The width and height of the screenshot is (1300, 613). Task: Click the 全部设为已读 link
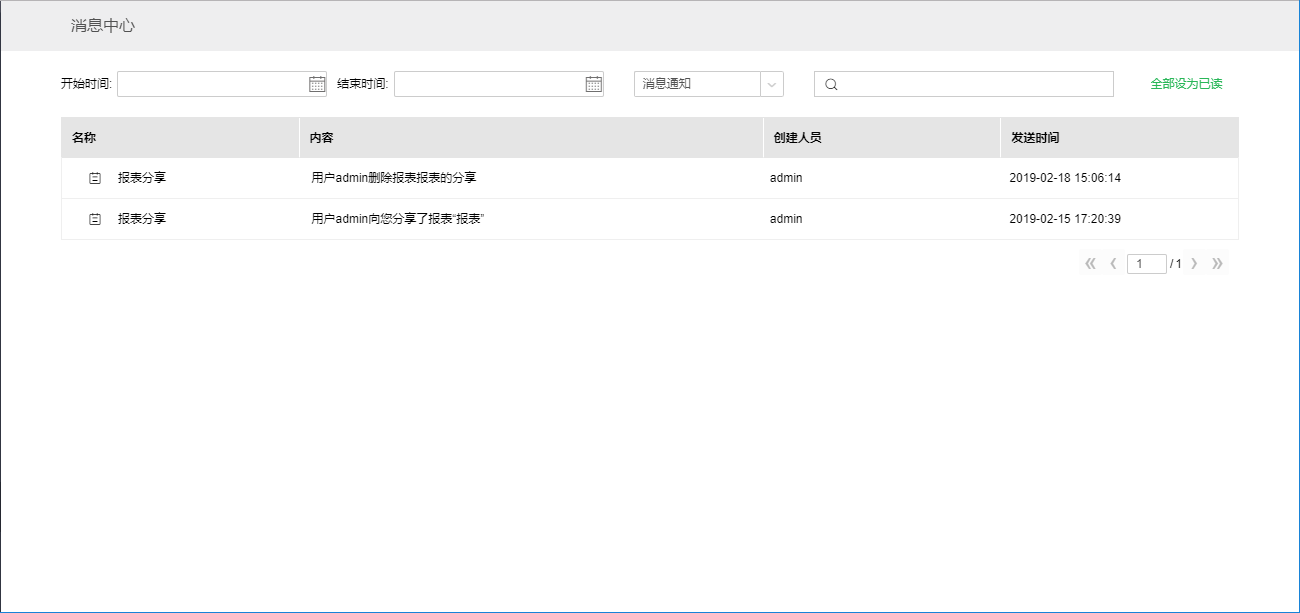pos(1184,86)
